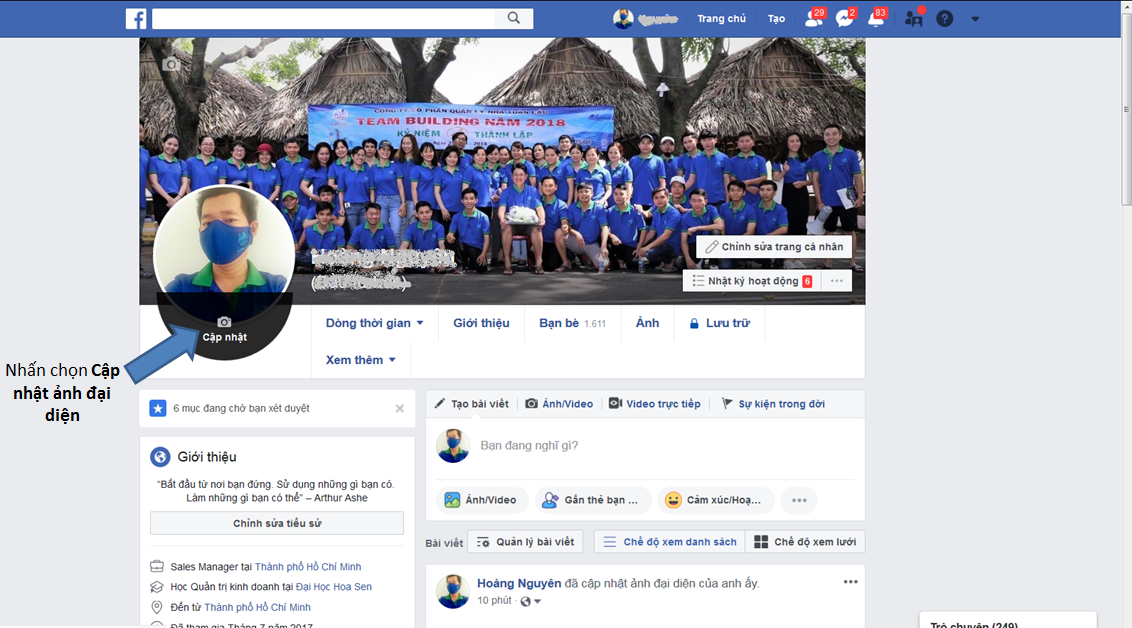Image resolution: width=1132 pixels, height=628 pixels.
Task: Click the 10 phút timestamp
Action: [x=494, y=601]
